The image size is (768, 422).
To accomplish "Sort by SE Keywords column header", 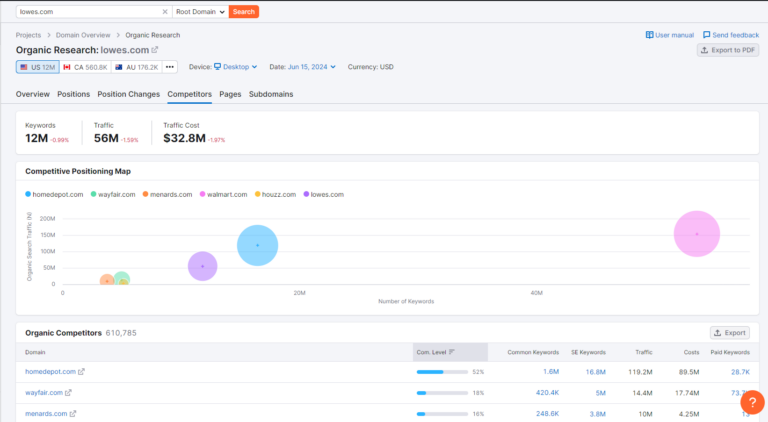I will click(x=588, y=352).
